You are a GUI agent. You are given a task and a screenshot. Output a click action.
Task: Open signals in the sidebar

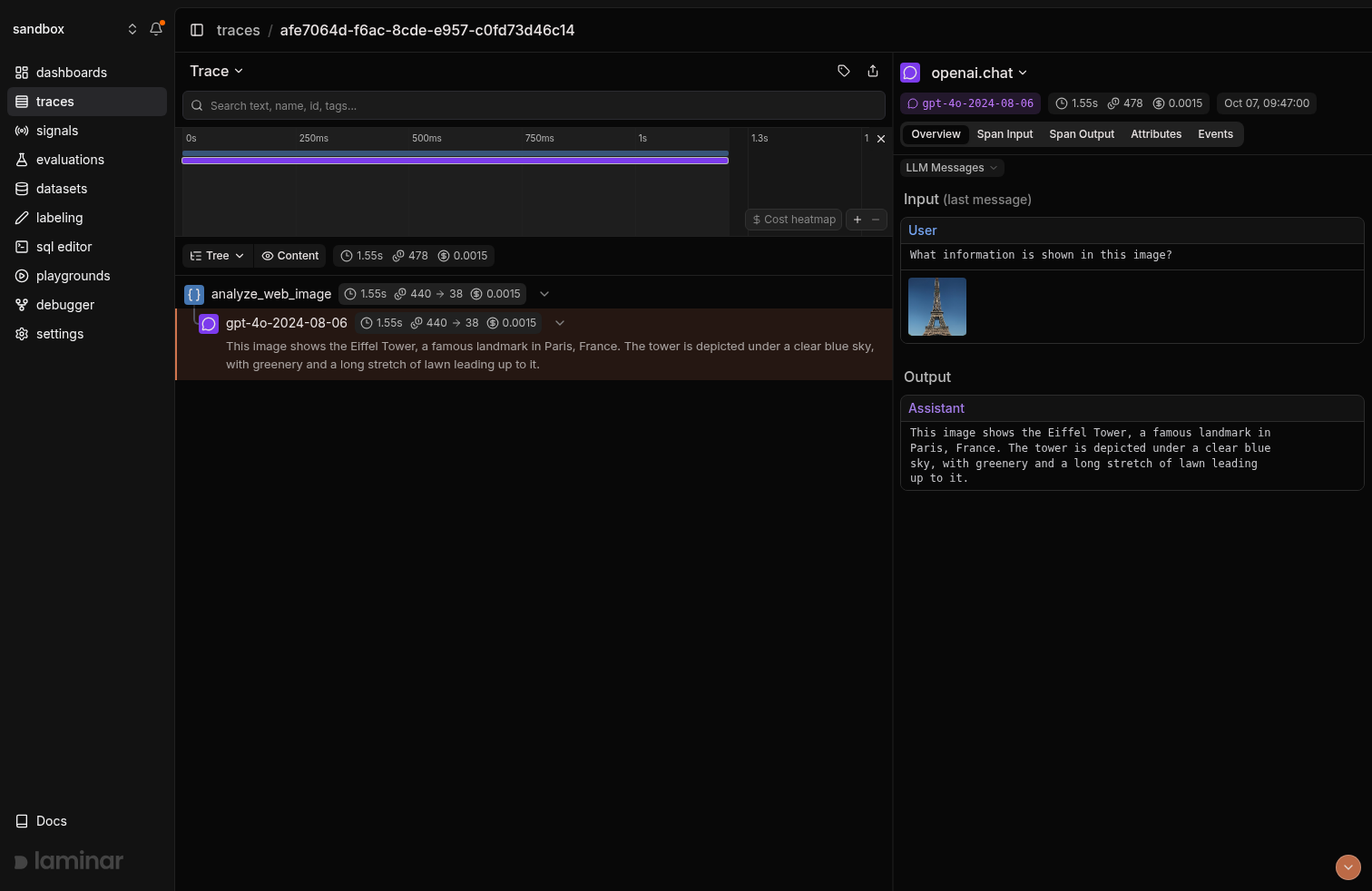tap(87, 131)
